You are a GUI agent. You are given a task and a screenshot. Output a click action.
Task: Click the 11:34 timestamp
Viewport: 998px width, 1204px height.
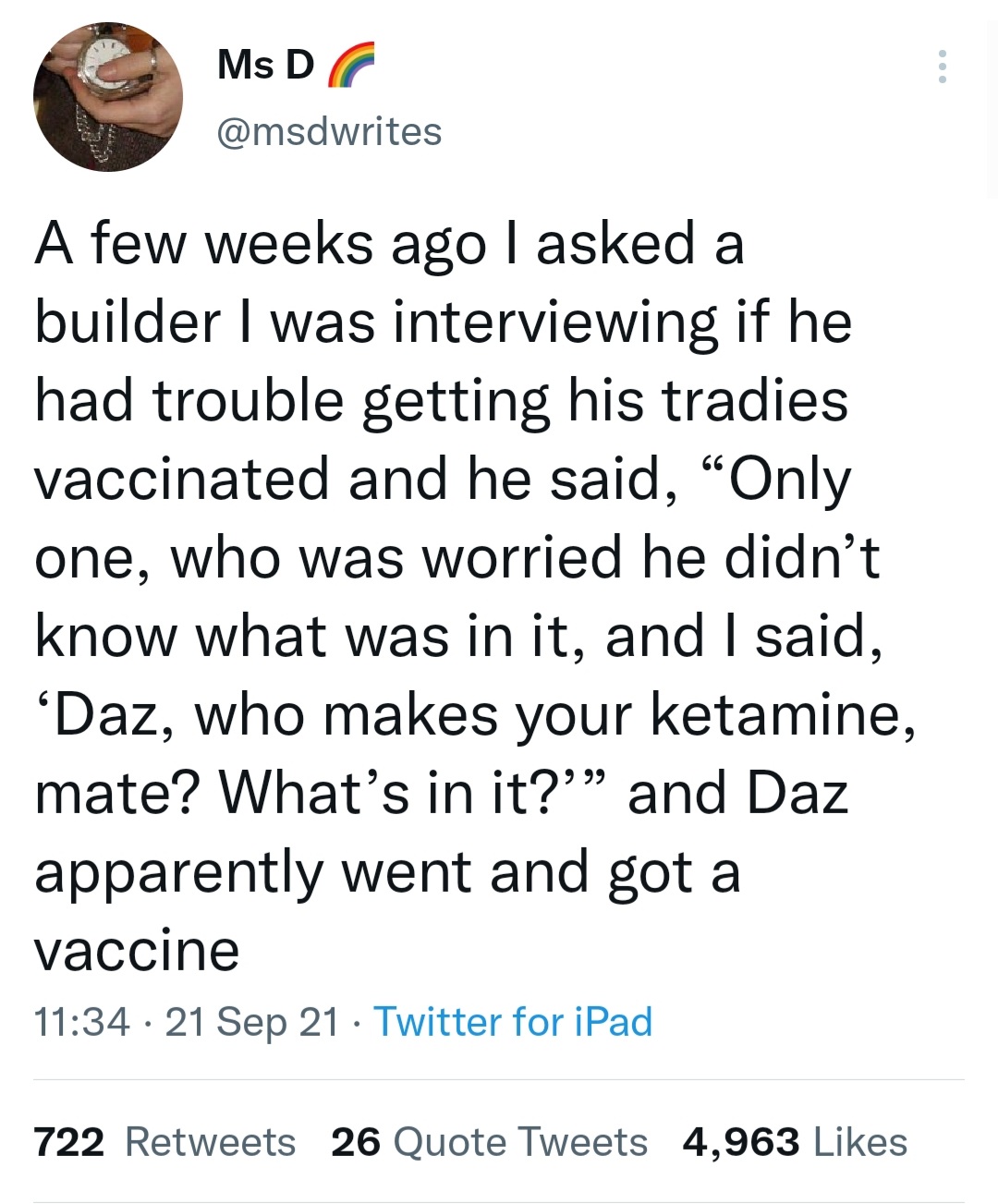[81, 1022]
